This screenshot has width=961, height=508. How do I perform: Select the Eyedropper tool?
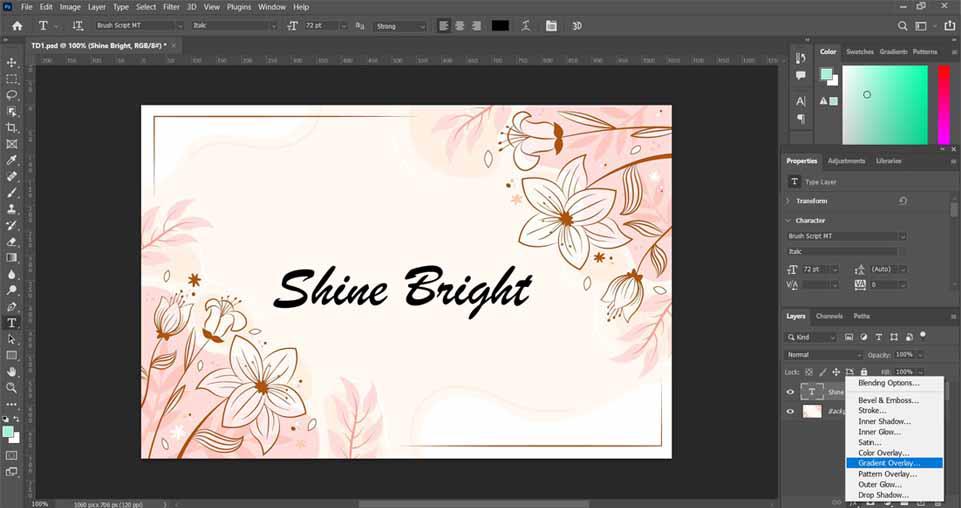point(12,160)
